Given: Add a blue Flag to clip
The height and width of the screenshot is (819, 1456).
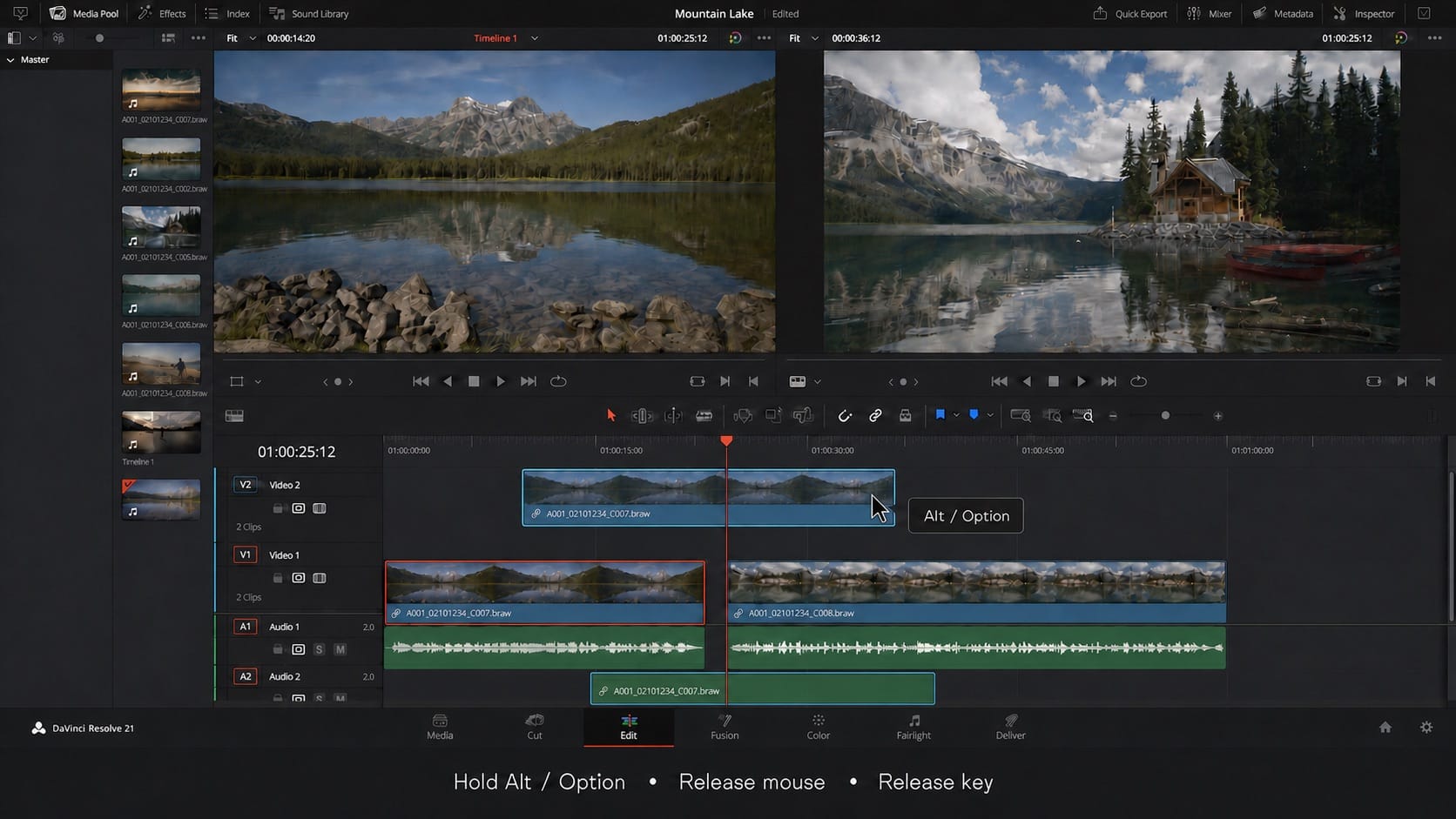Looking at the screenshot, I should click(940, 415).
